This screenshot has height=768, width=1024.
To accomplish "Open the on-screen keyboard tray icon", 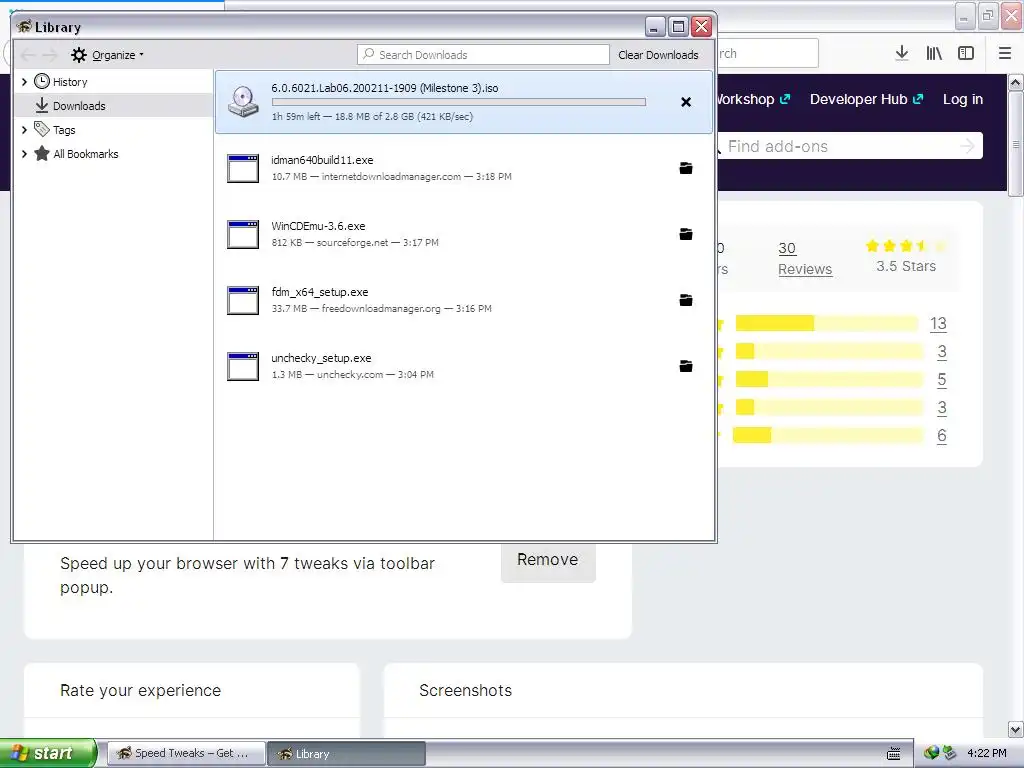I will coord(893,753).
